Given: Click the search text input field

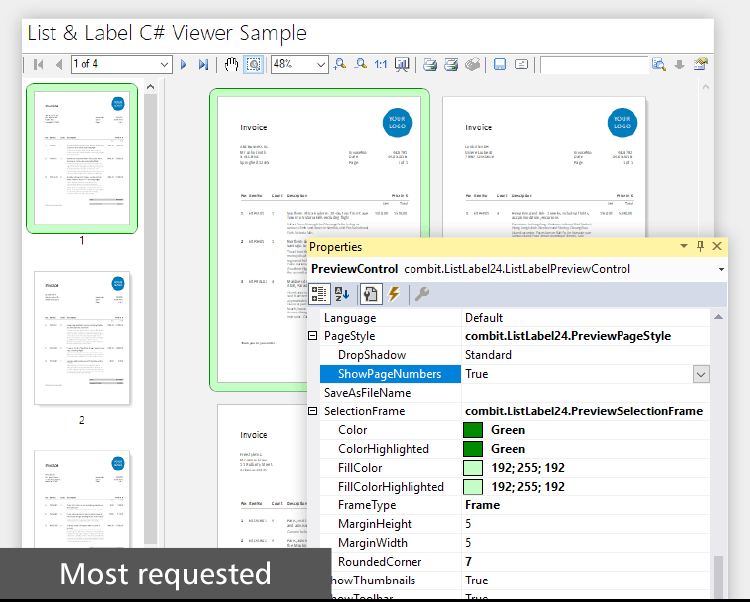Looking at the screenshot, I should (x=594, y=64).
